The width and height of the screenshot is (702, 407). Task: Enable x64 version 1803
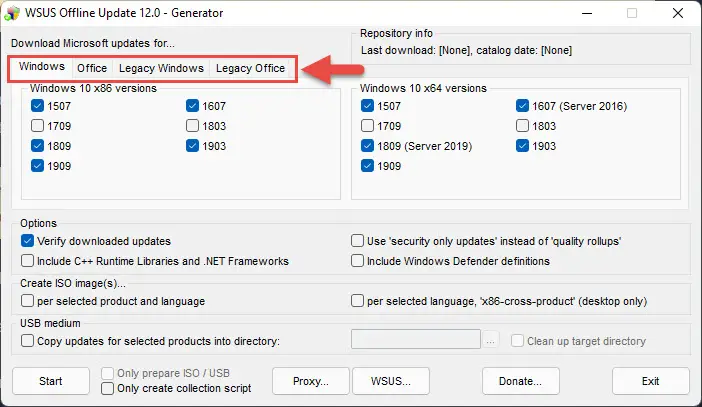pos(522,126)
